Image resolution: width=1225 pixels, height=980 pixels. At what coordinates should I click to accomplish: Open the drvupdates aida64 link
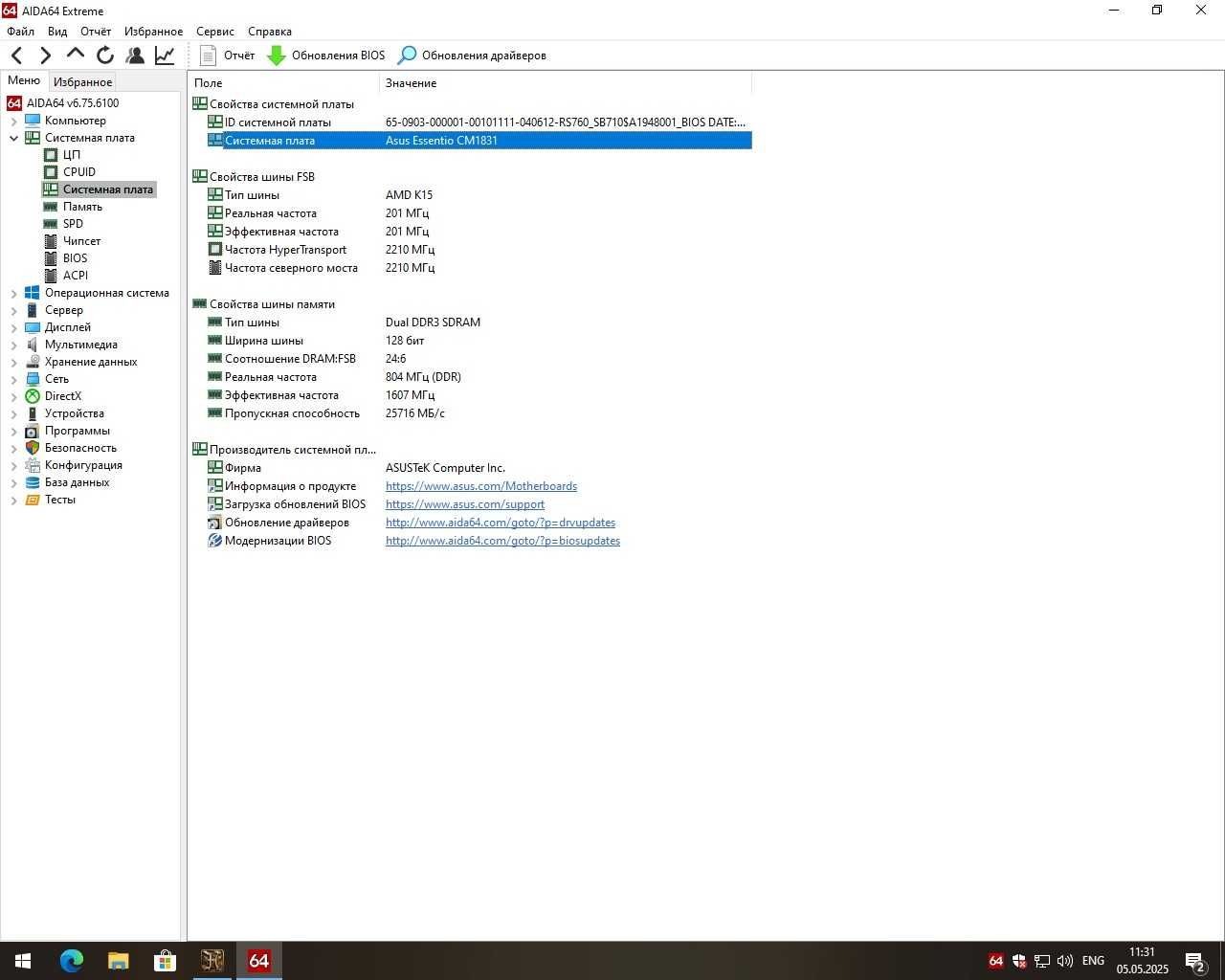[501, 523]
